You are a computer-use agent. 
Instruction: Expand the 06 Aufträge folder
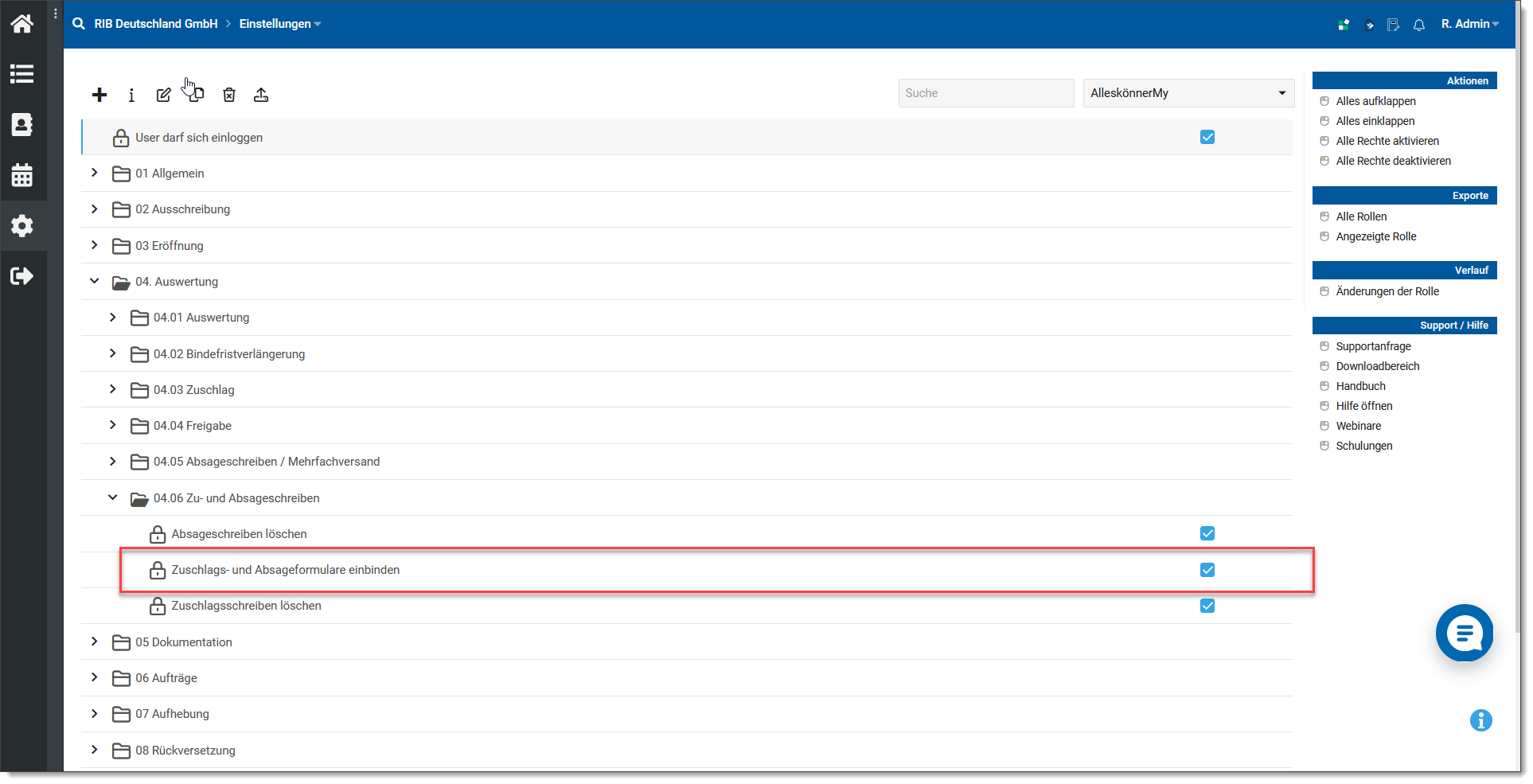pos(95,677)
